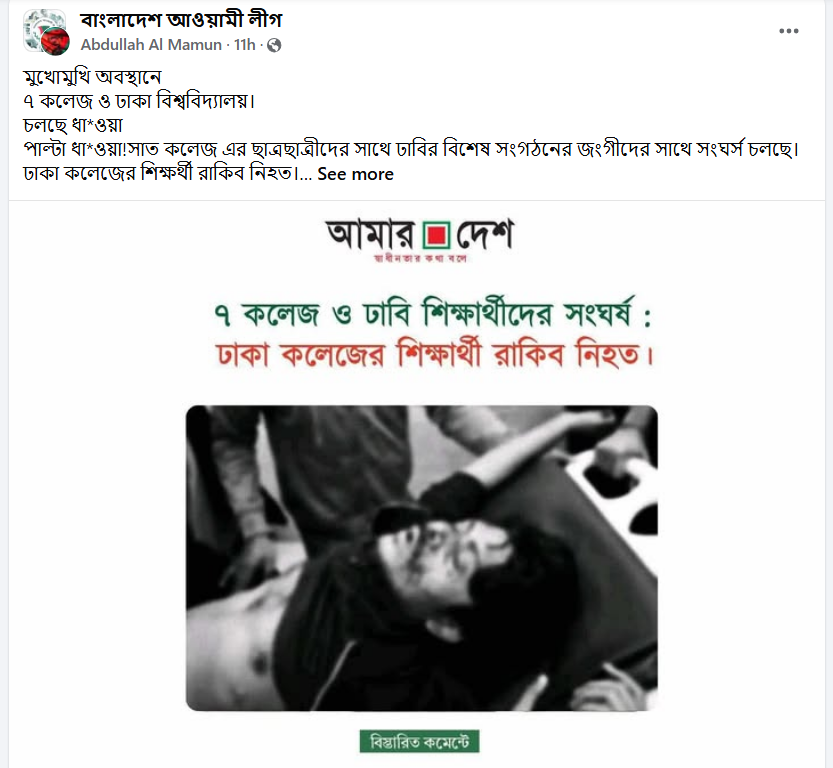Click the red রাকিব নিহত headline

(434, 354)
